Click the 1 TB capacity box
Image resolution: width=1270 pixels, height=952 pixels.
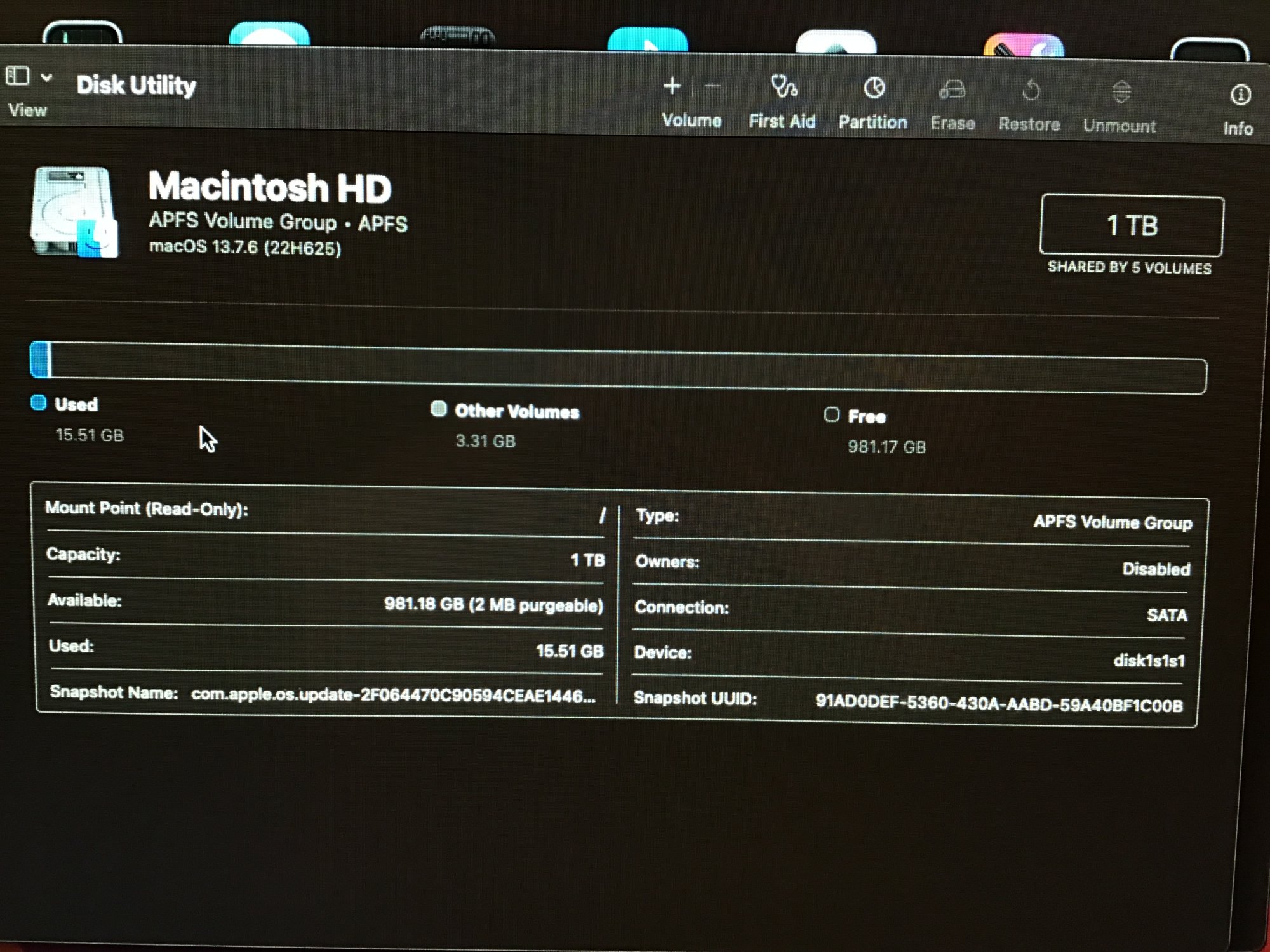coord(1132,226)
